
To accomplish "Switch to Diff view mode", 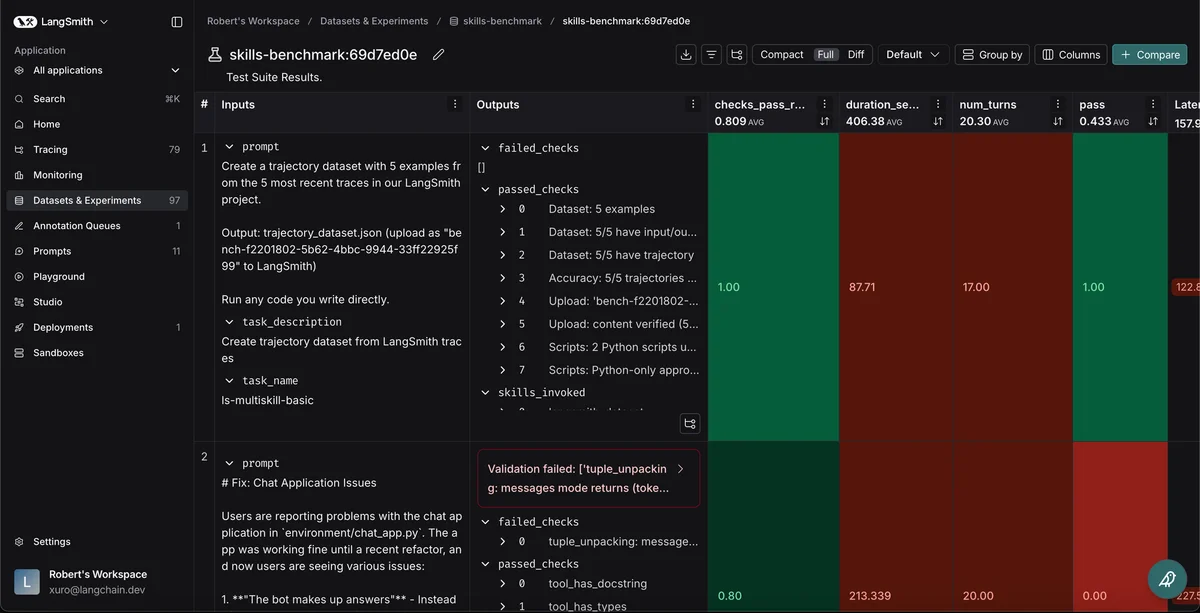I will (856, 55).
